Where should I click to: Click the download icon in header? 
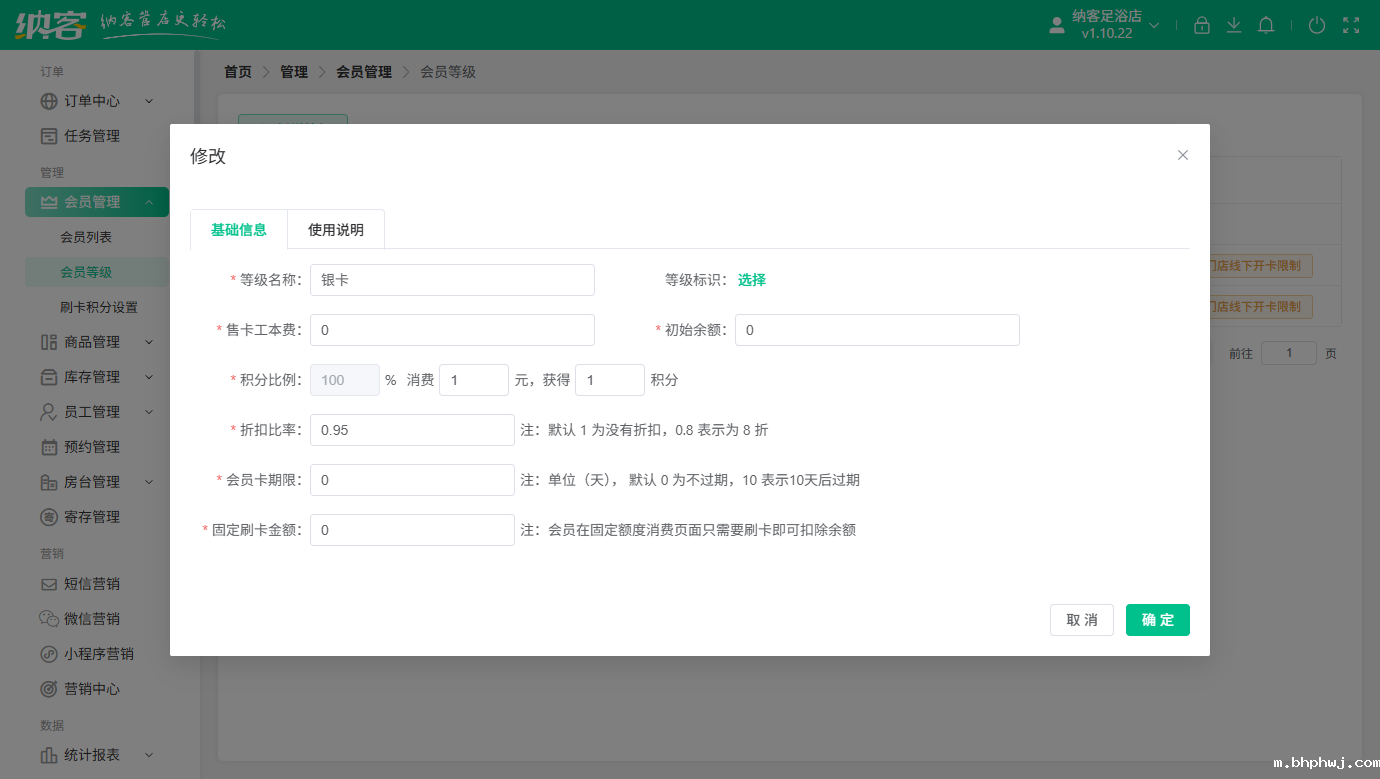click(x=1234, y=25)
